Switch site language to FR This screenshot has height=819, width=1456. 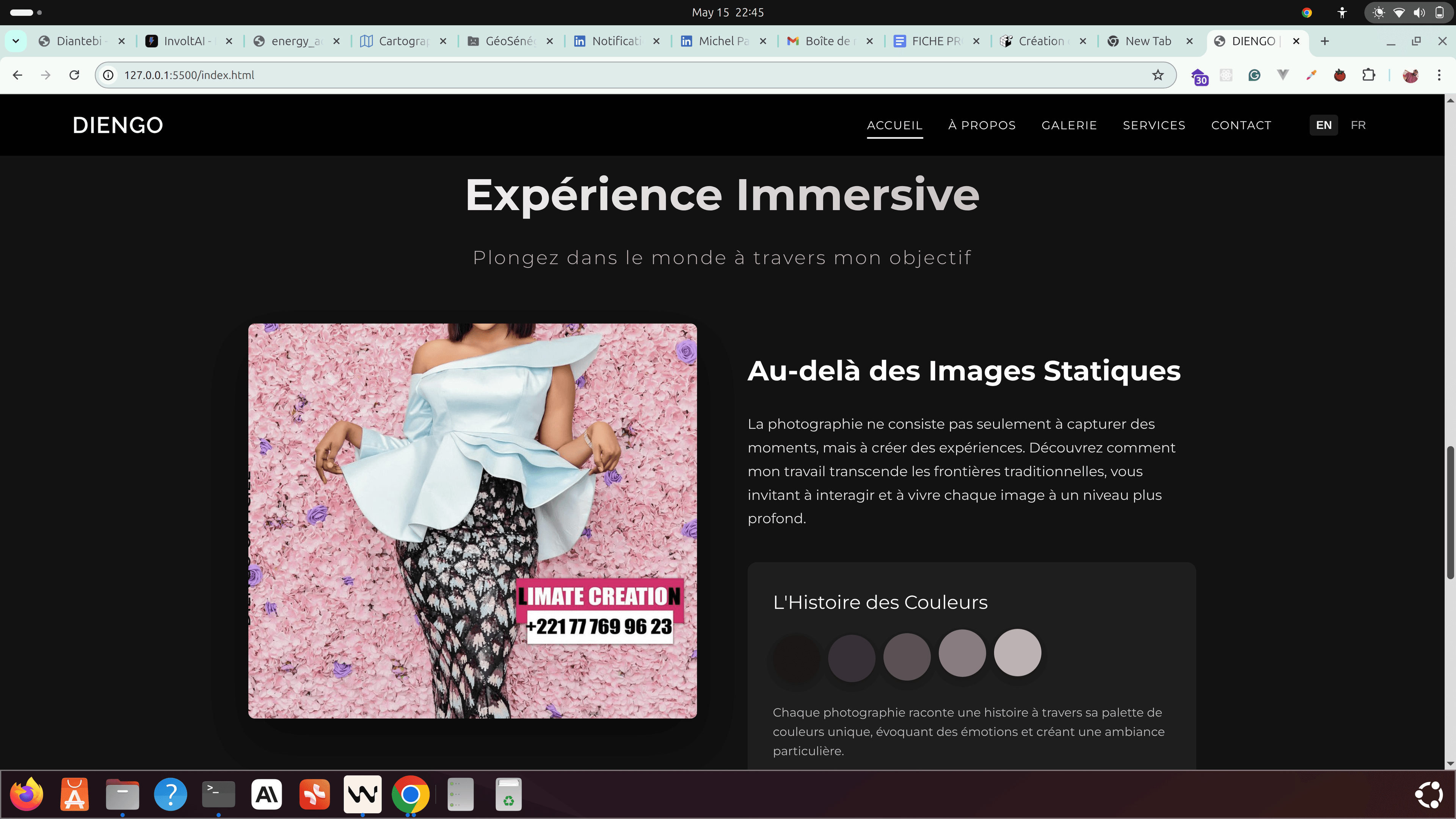pyautogui.click(x=1358, y=125)
